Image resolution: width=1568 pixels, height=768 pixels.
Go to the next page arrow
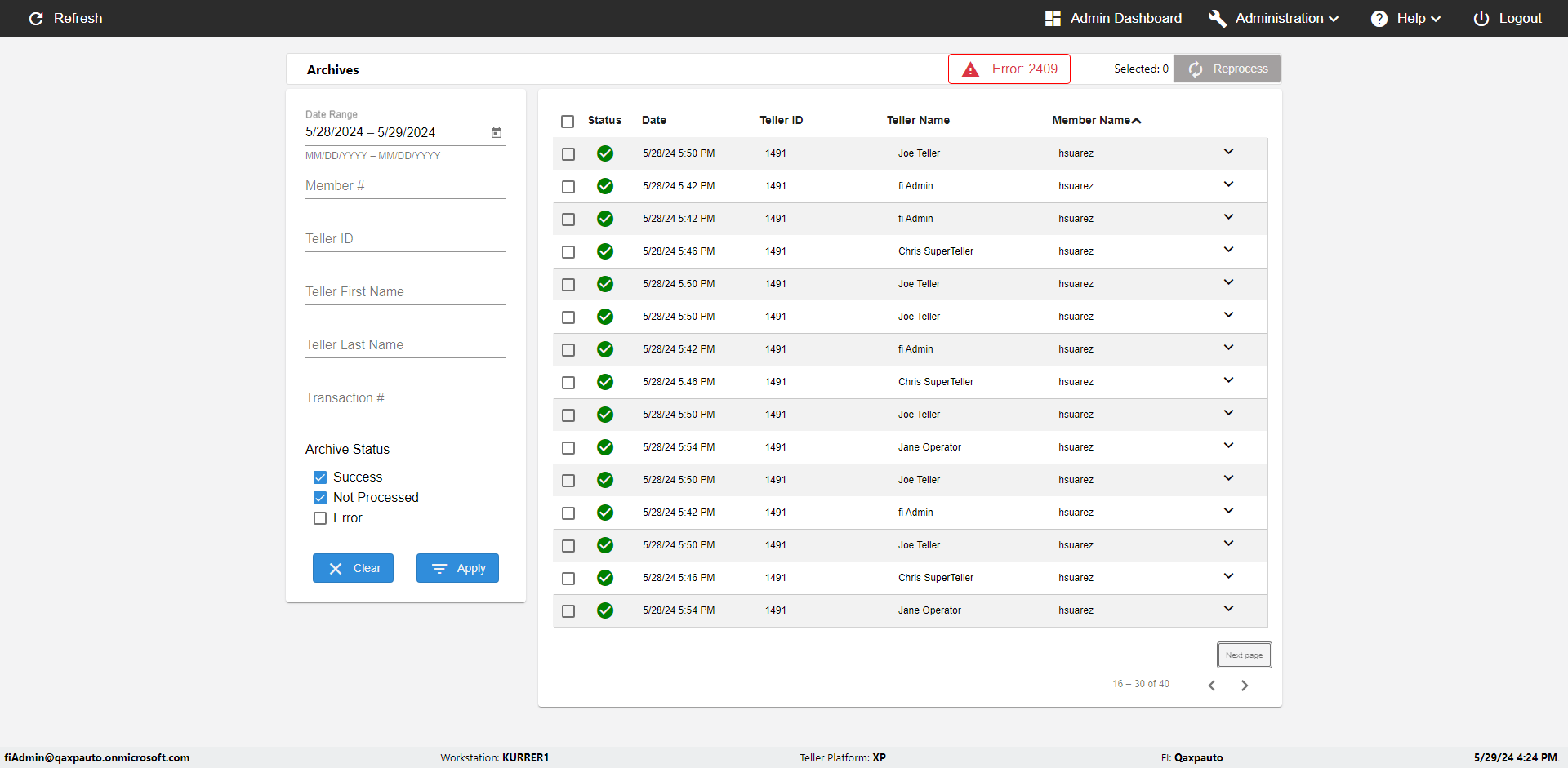coord(1245,686)
